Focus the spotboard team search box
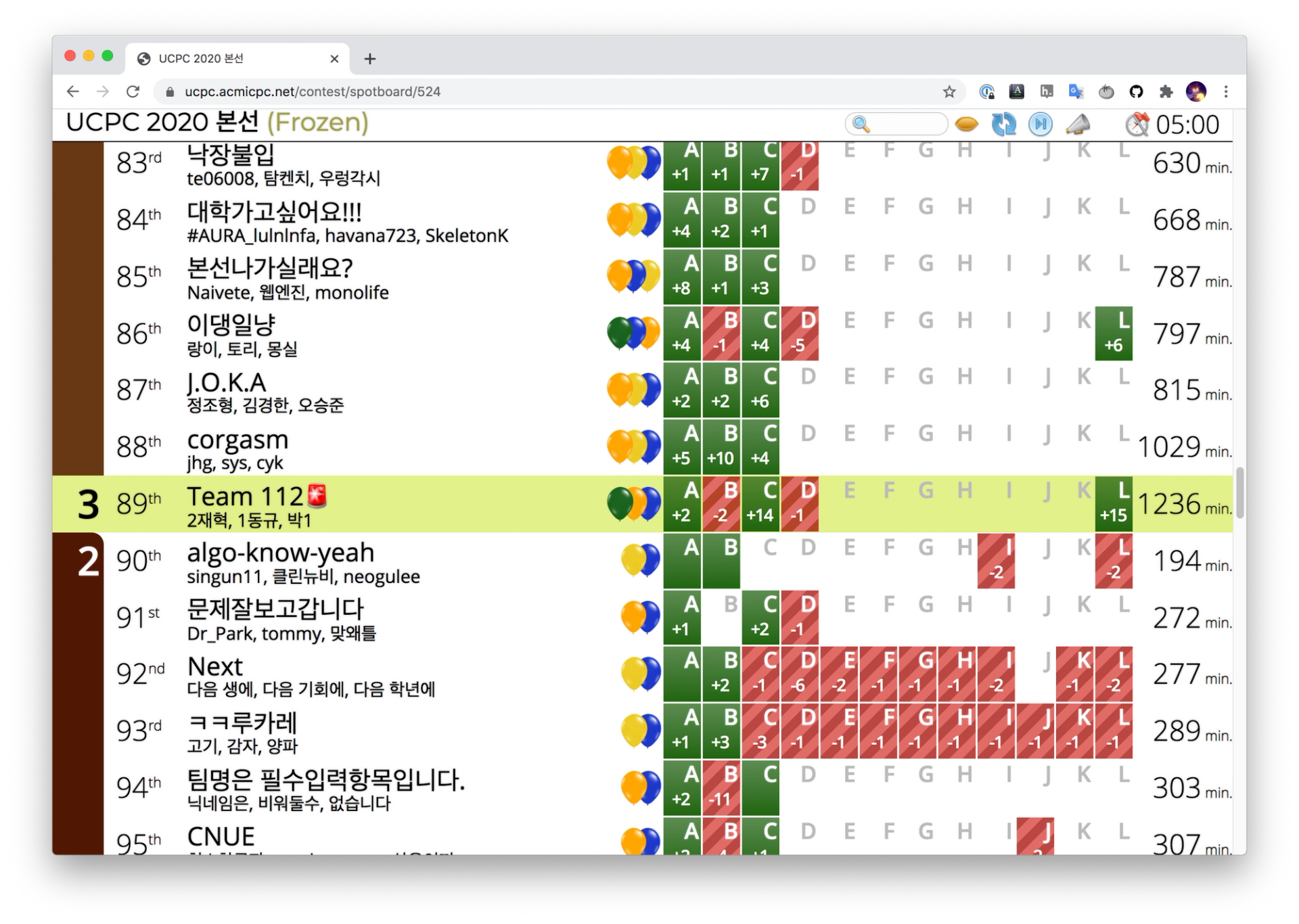 pos(902,124)
